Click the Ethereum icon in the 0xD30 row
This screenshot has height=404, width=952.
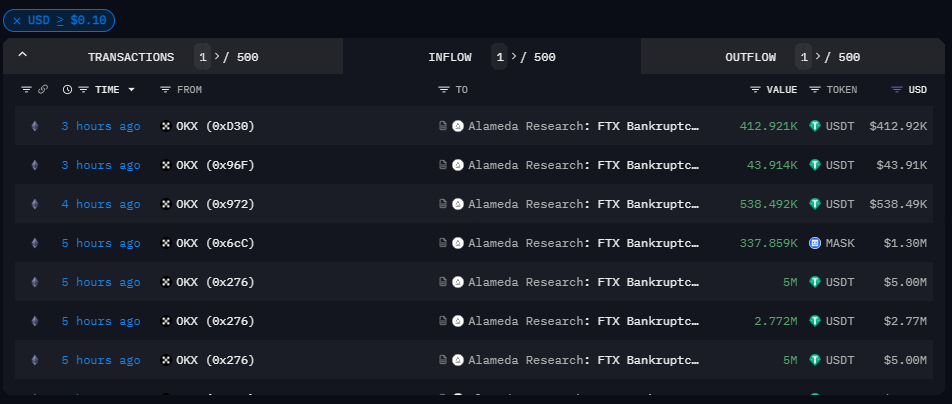click(35, 126)
